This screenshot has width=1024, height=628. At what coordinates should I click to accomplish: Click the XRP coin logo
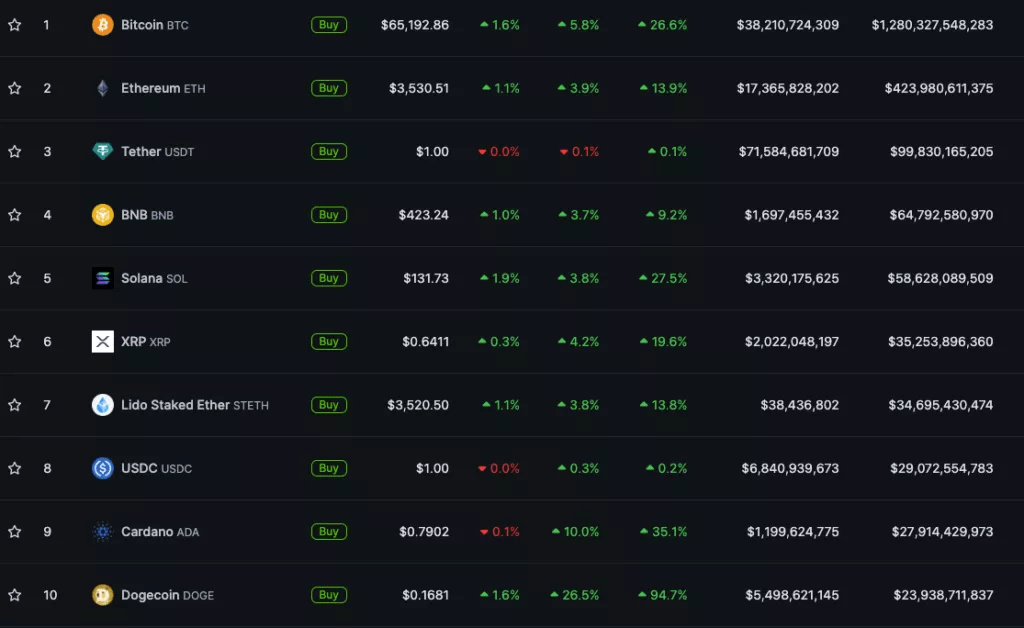click(x=103, y=341)
